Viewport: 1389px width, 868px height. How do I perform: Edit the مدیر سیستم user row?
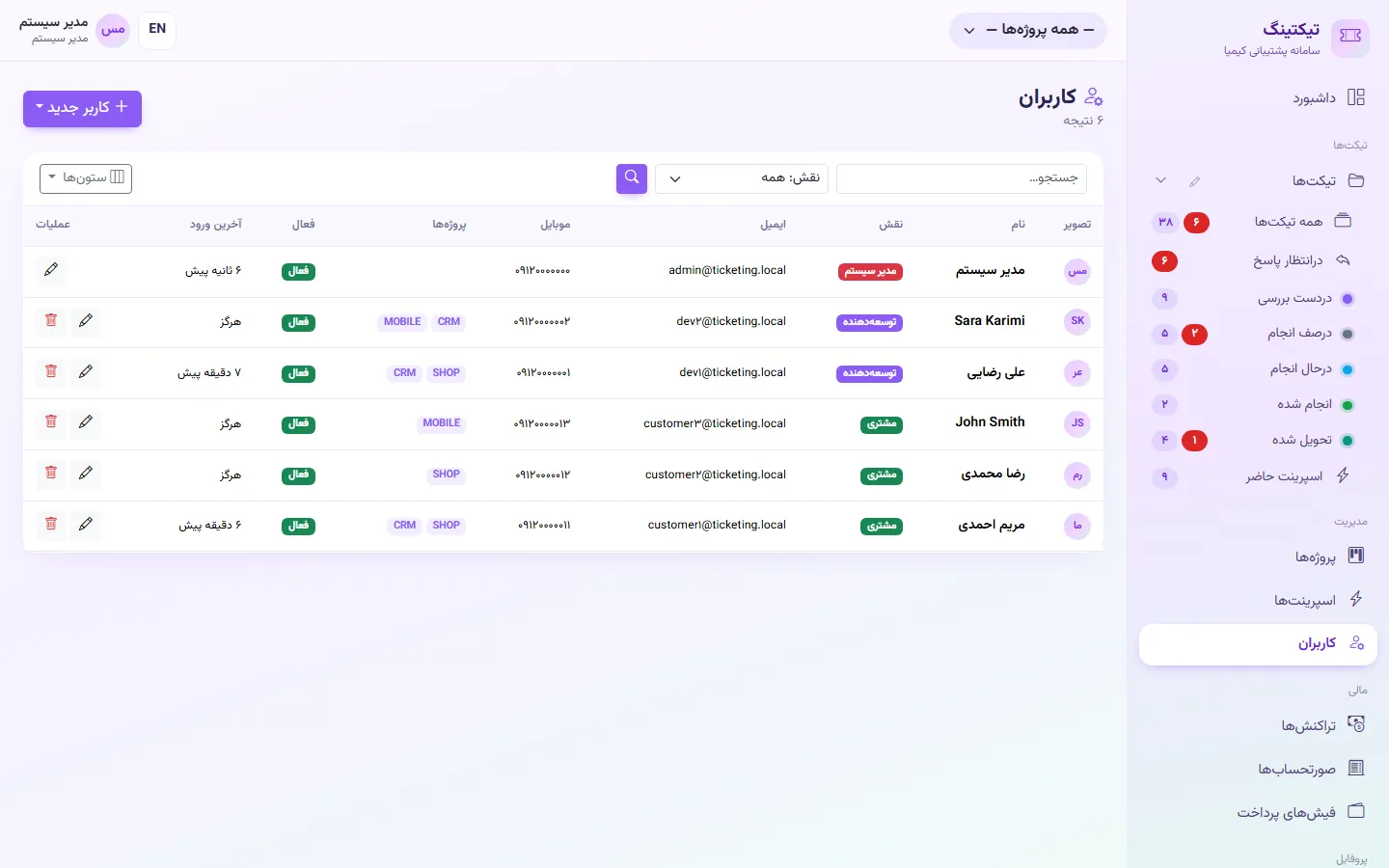51,271
